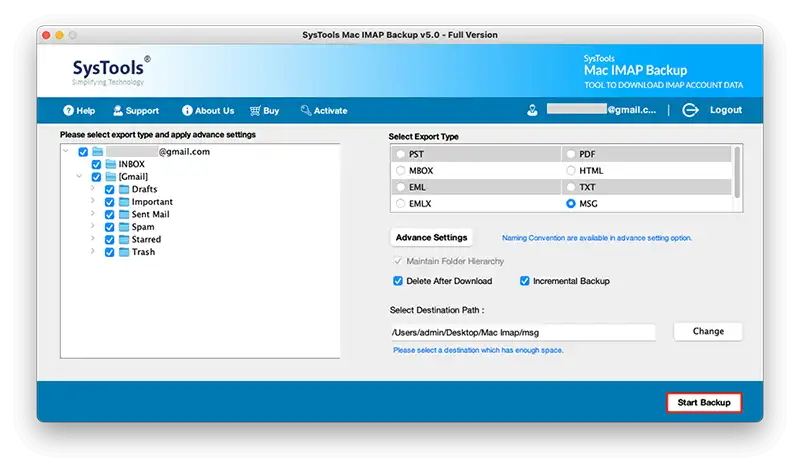Uncheck the [Gmail] folder checkbox
This screenshot has width=800, height=470.
click(96, 177)
